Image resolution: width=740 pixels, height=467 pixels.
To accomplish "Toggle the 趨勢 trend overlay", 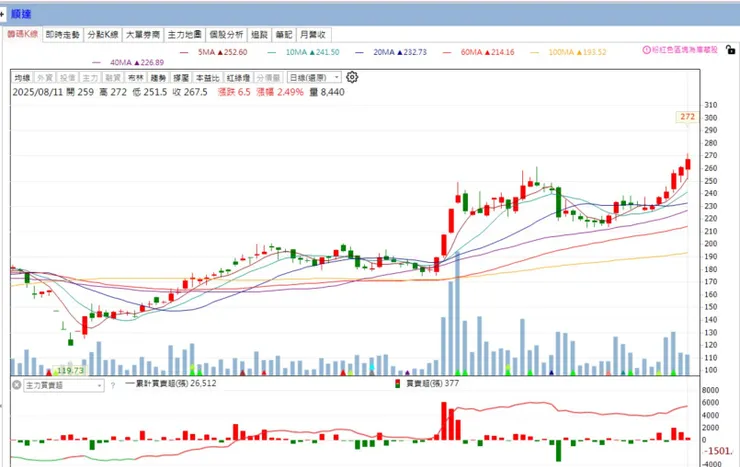I will [x=158, y=77].
